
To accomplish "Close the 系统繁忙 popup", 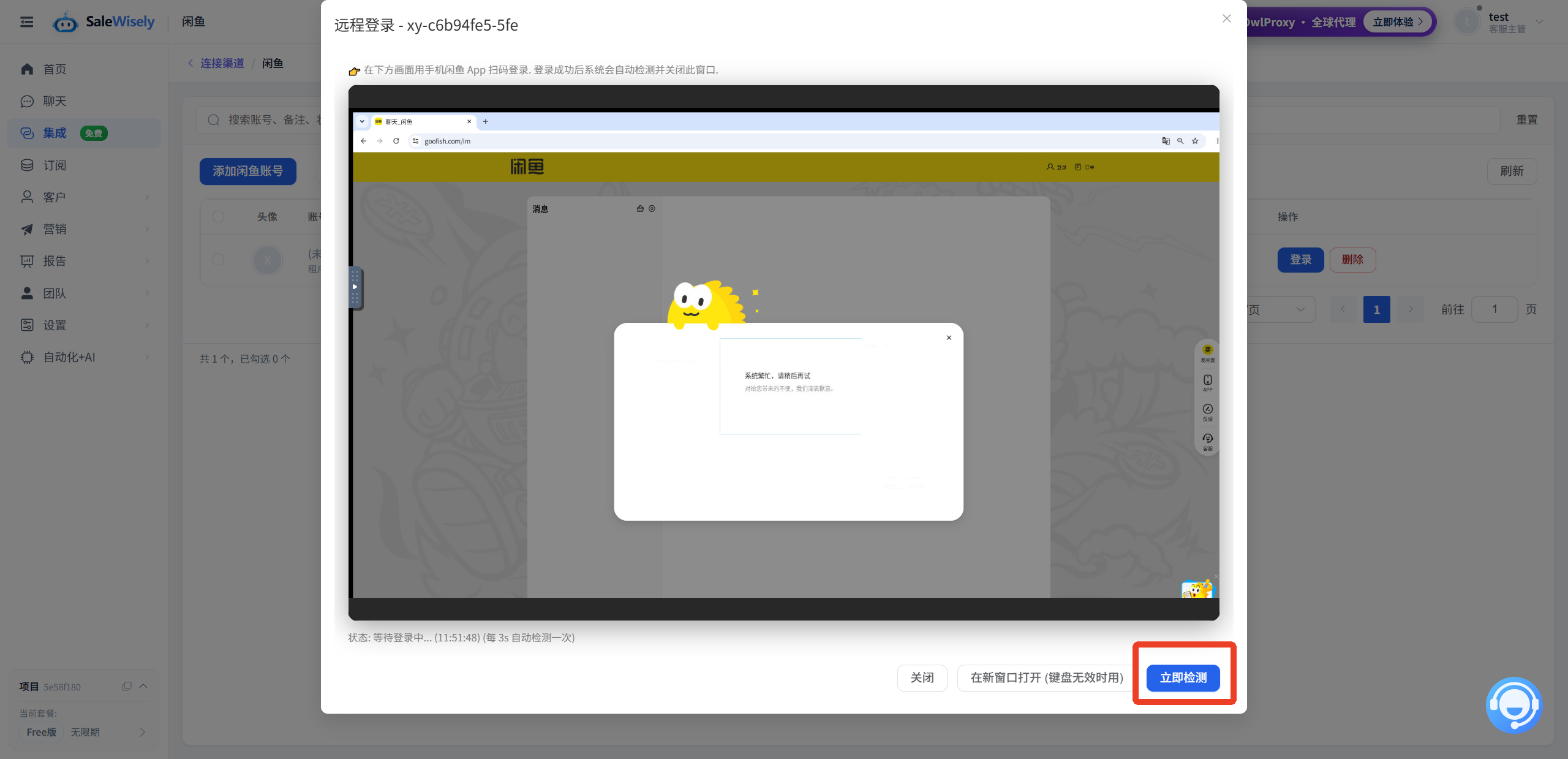I will point(949,338).
